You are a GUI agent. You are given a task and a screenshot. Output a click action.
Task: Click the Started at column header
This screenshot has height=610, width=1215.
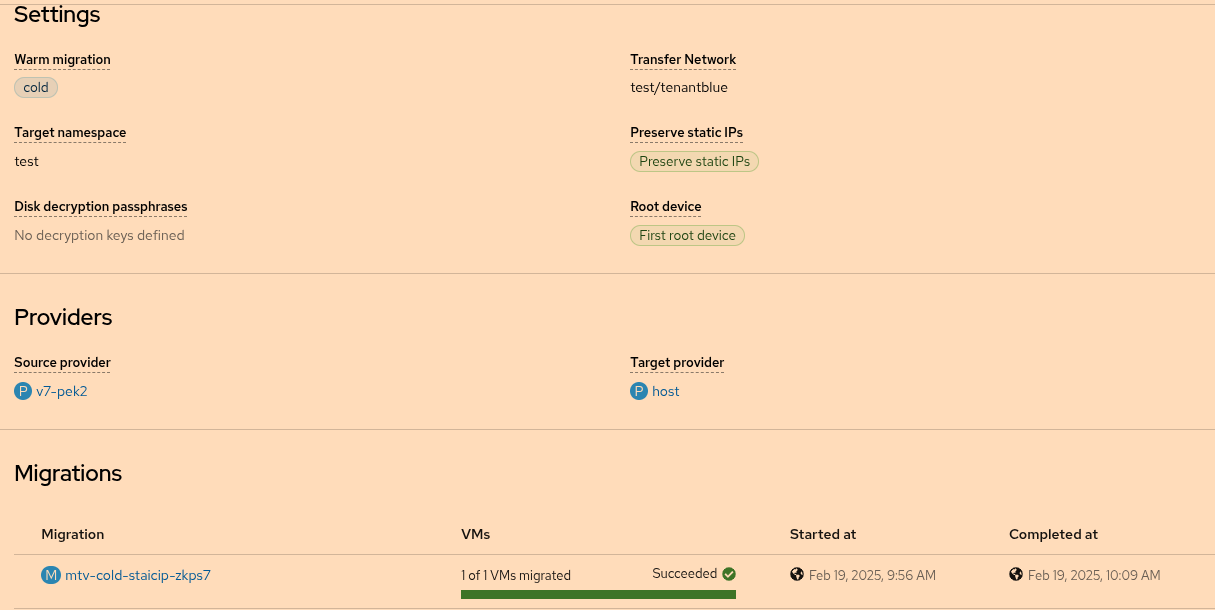click(x=822, y=534)
